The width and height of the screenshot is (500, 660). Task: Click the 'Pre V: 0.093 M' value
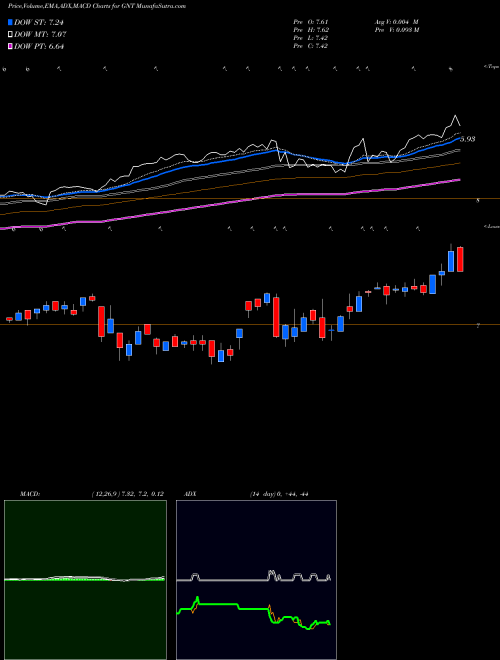point(396,30)
